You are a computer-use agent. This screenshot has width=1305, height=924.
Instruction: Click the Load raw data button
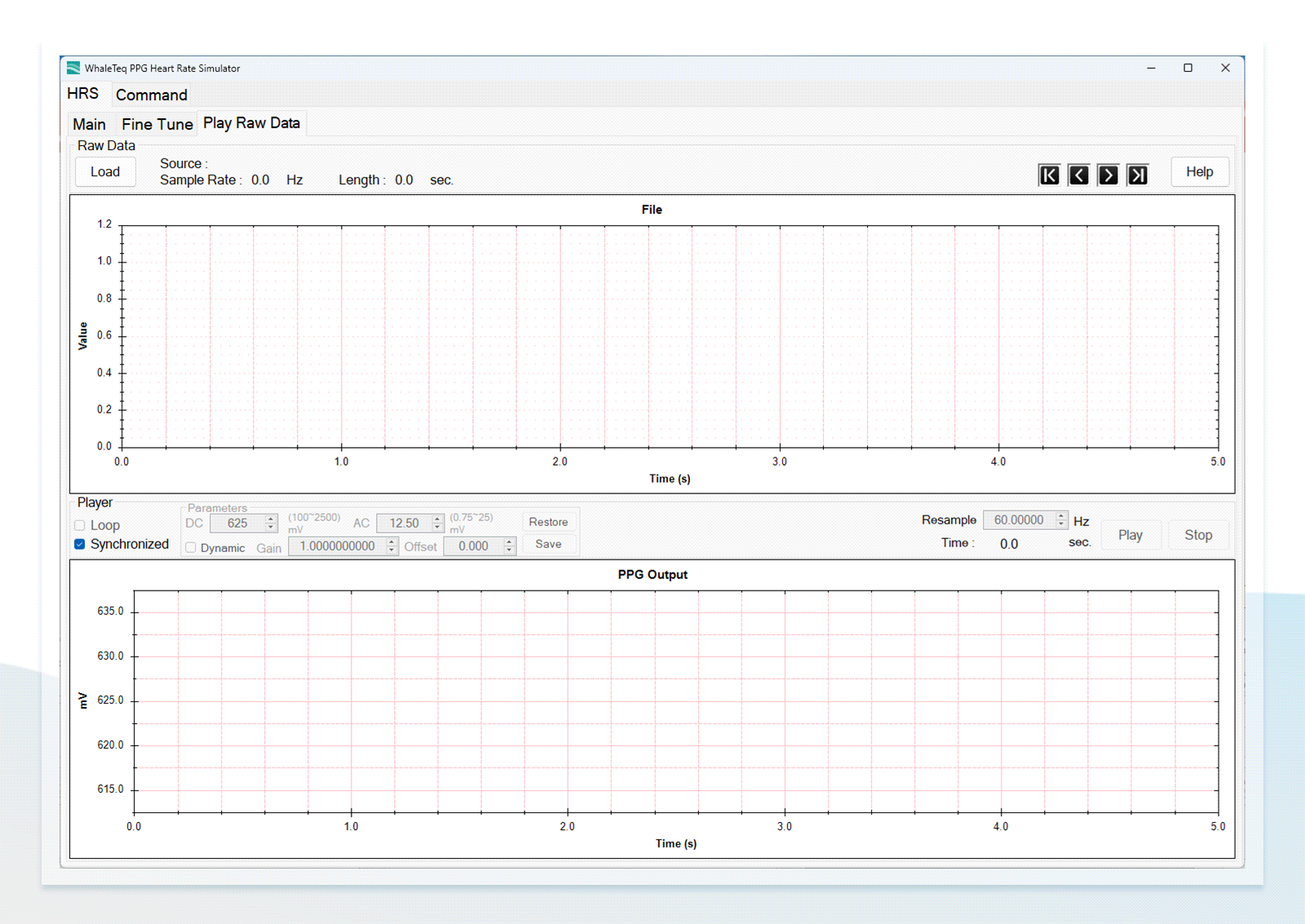105,171
